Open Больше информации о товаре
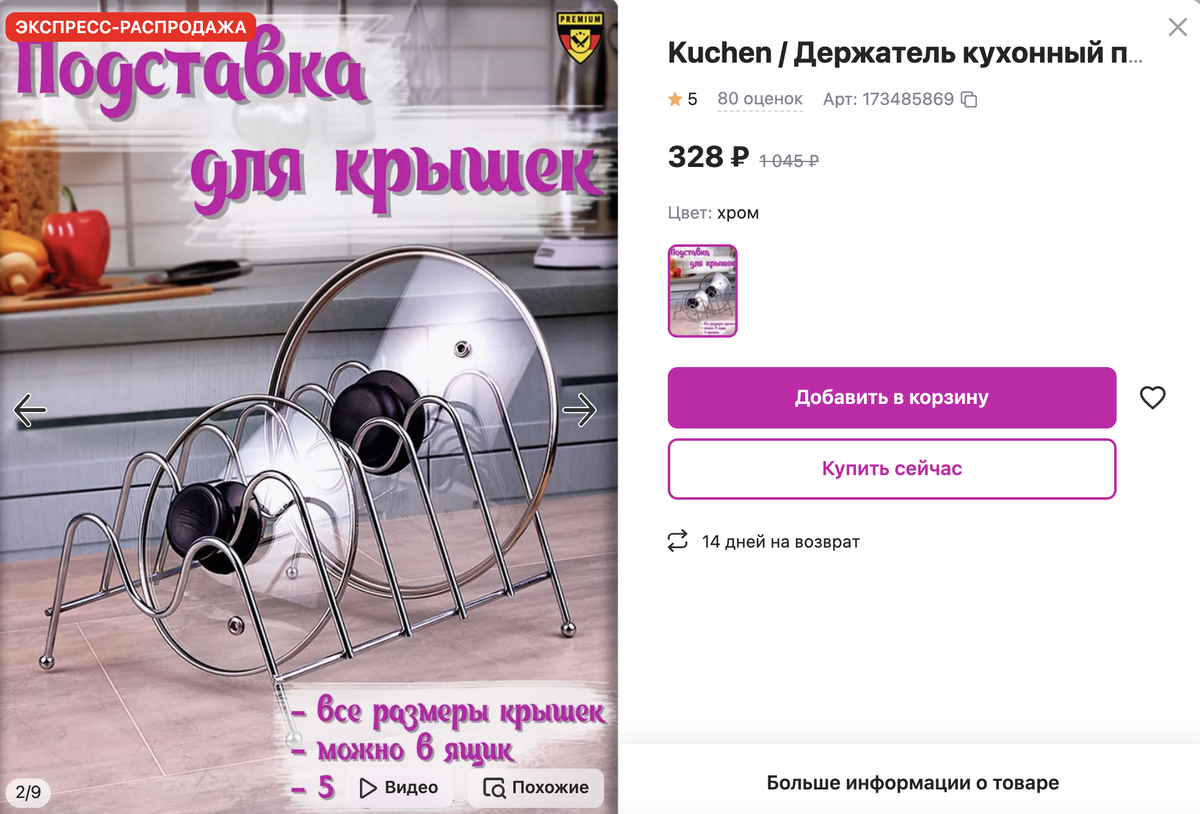 [x=913, y=783]
